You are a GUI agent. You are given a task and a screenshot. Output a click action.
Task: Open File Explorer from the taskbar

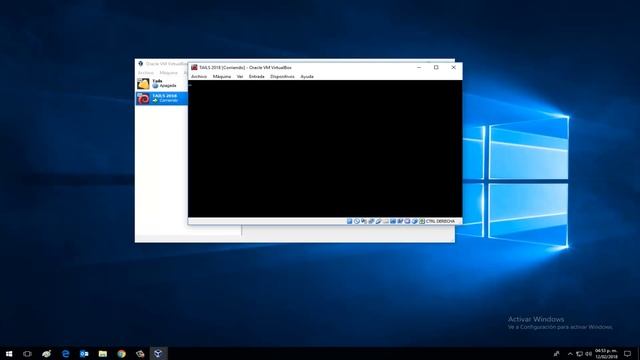103,353
